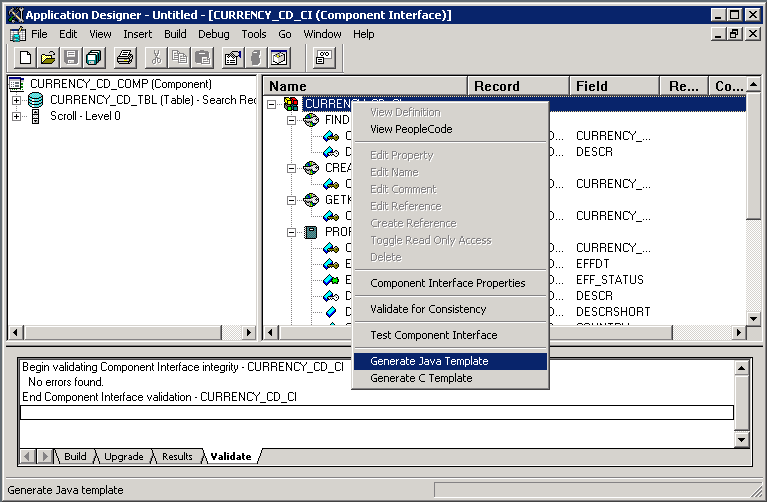Screen dimensions: 767x502
Task: Open the Edit menu
Action: pyautogui.click(x=68, y=34)
